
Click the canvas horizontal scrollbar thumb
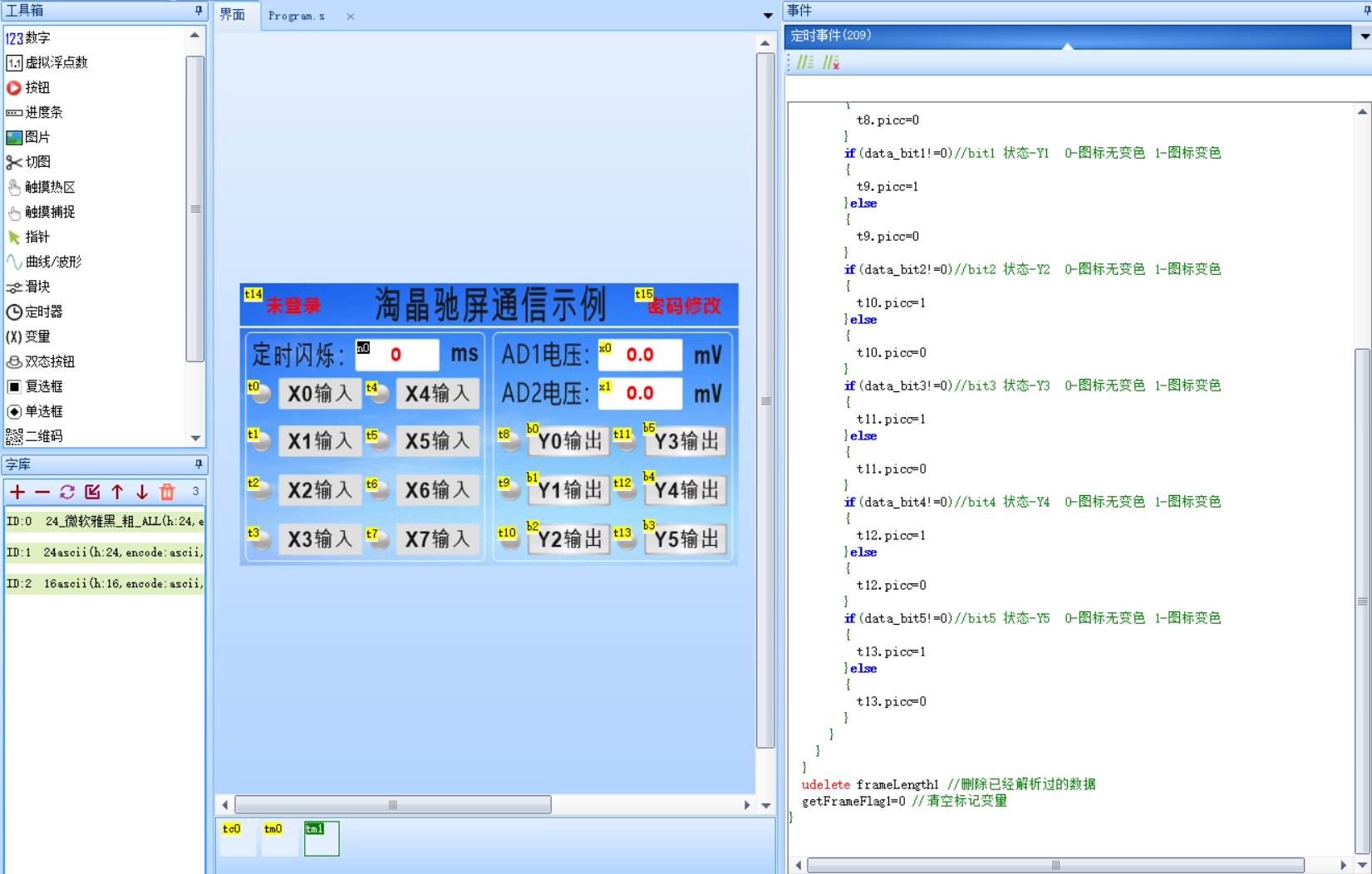[393, 804]
